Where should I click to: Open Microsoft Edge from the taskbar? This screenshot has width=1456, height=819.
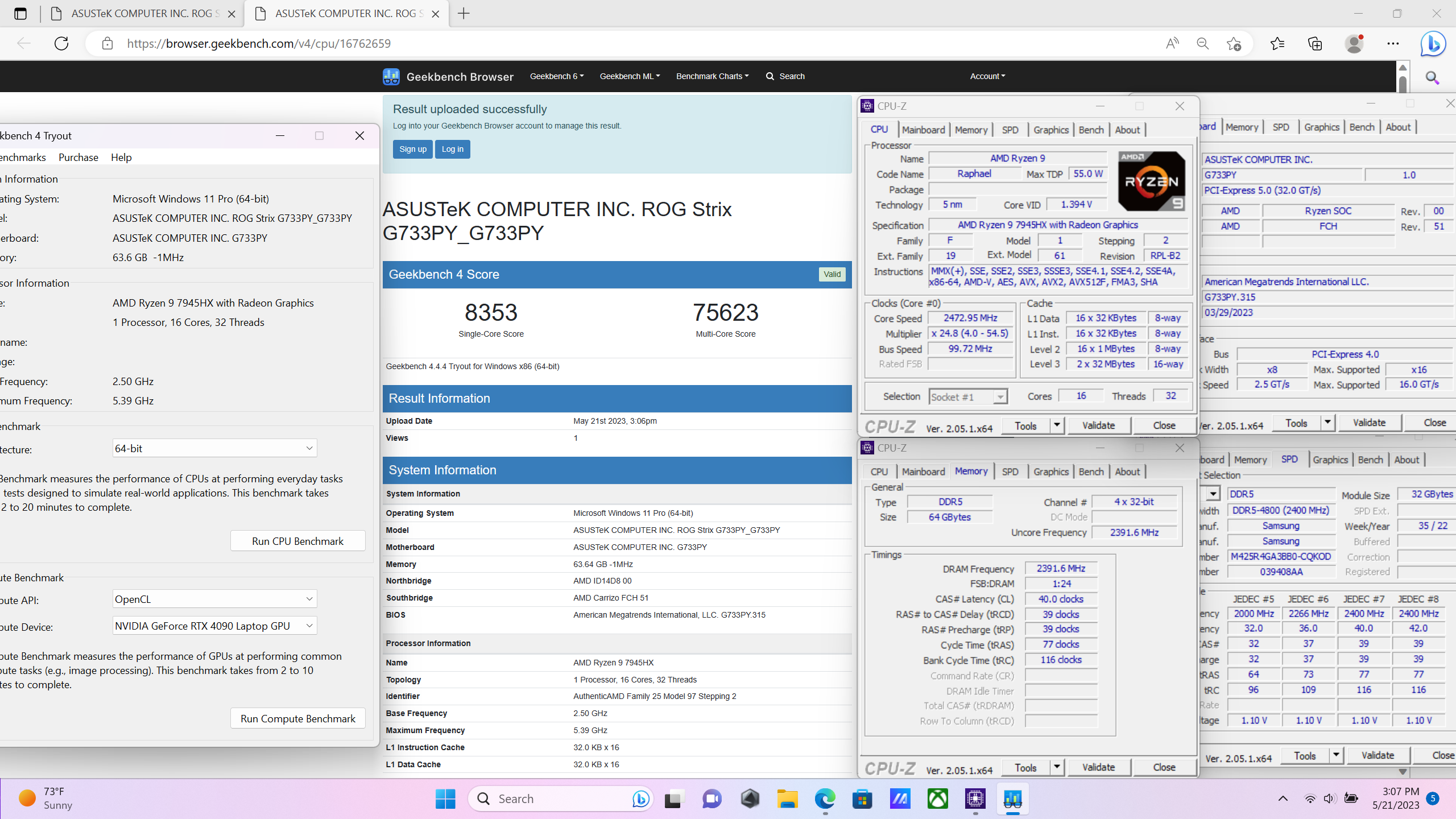tap(825, 799)
